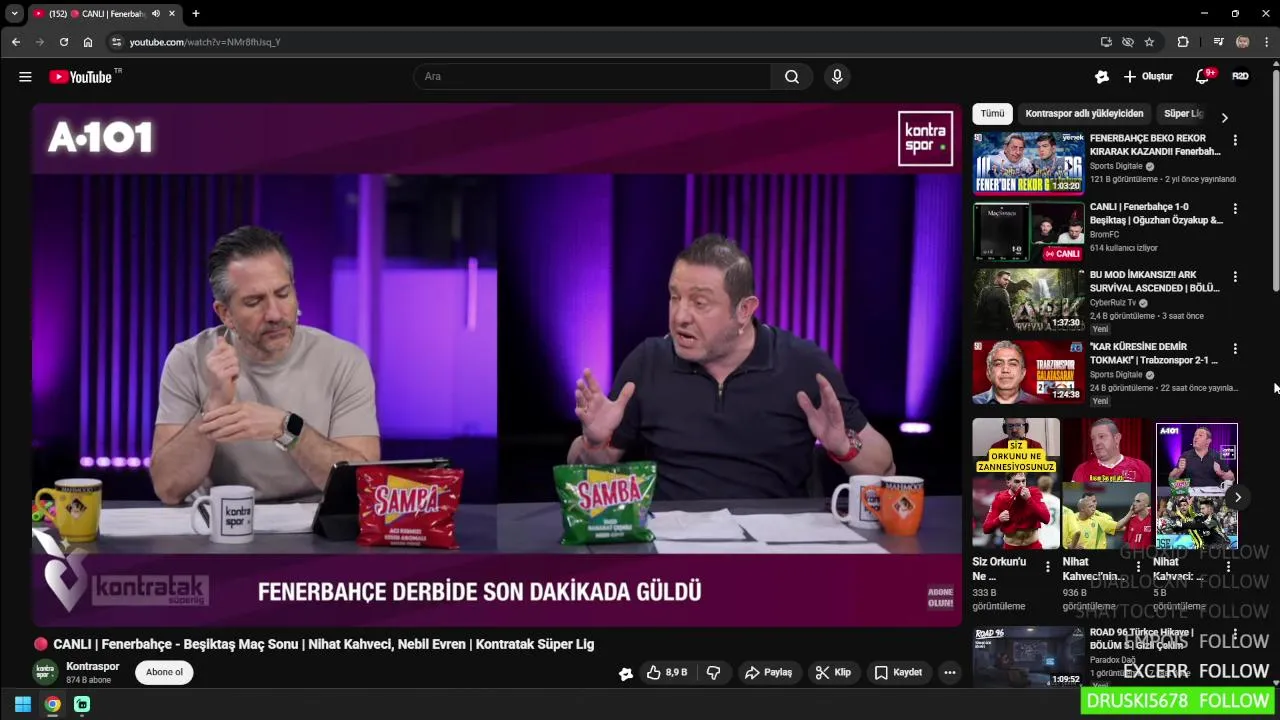Save video with the Kaydet button

[x=898, y=673]
